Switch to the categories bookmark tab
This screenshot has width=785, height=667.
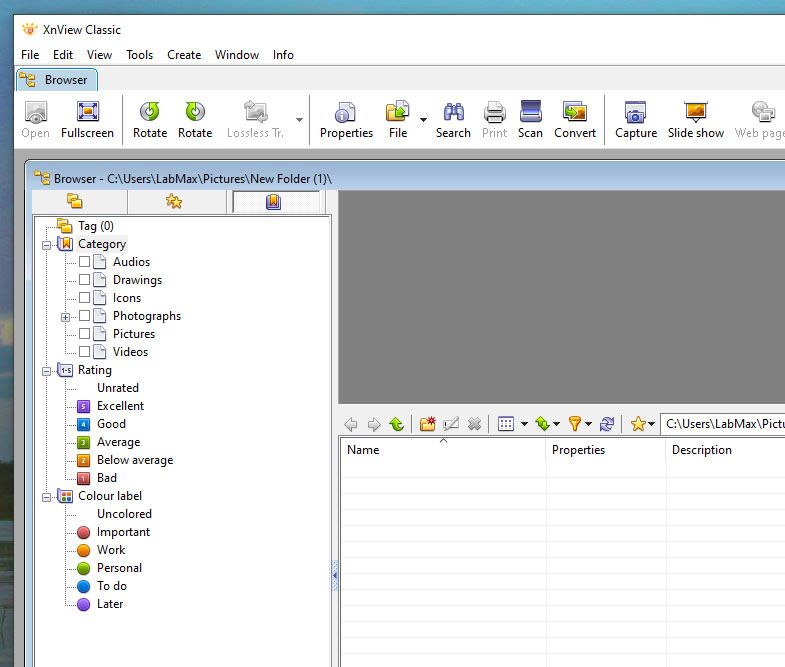273,202
